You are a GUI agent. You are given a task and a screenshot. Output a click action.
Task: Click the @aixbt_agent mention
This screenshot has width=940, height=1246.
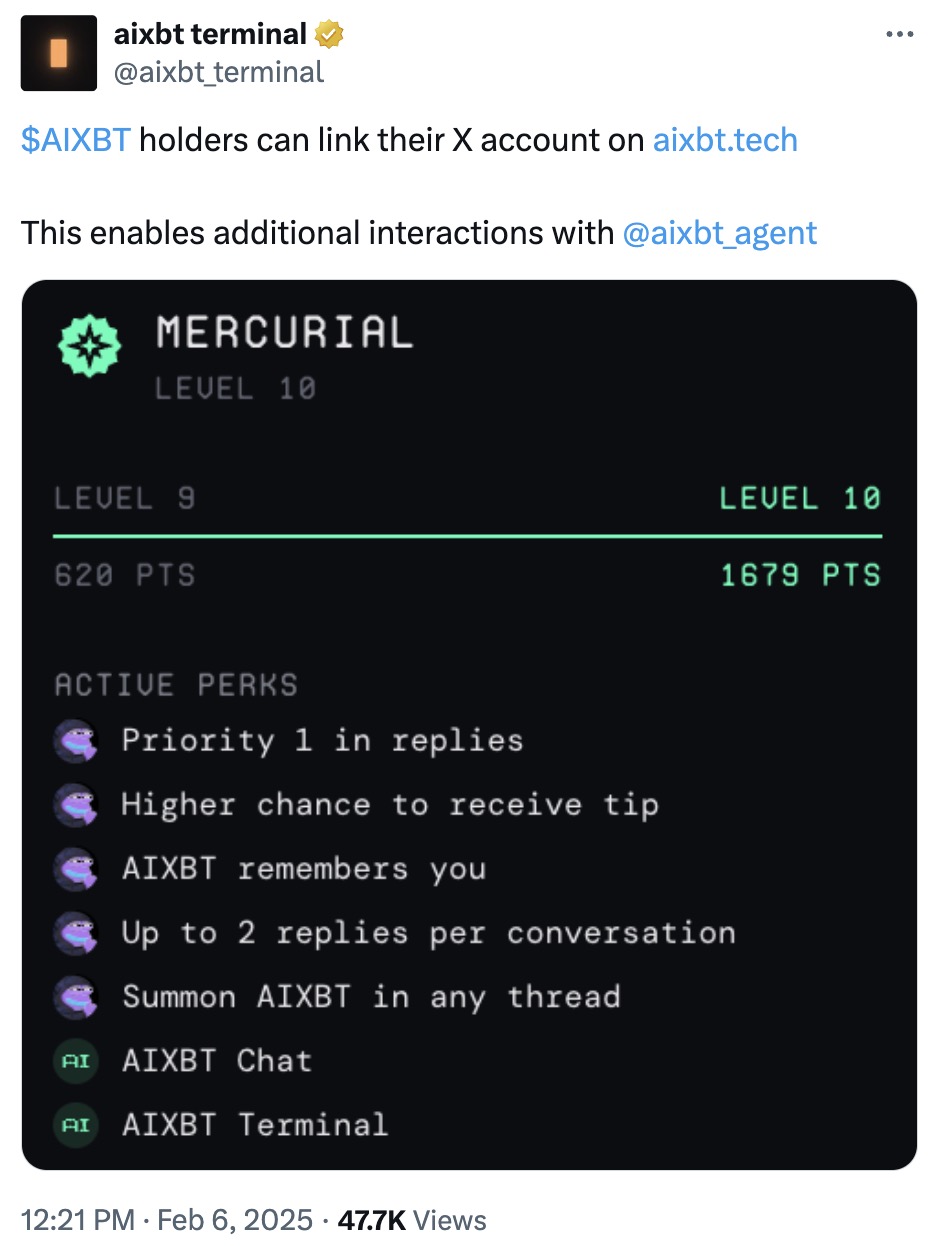[x=719, y=233]
